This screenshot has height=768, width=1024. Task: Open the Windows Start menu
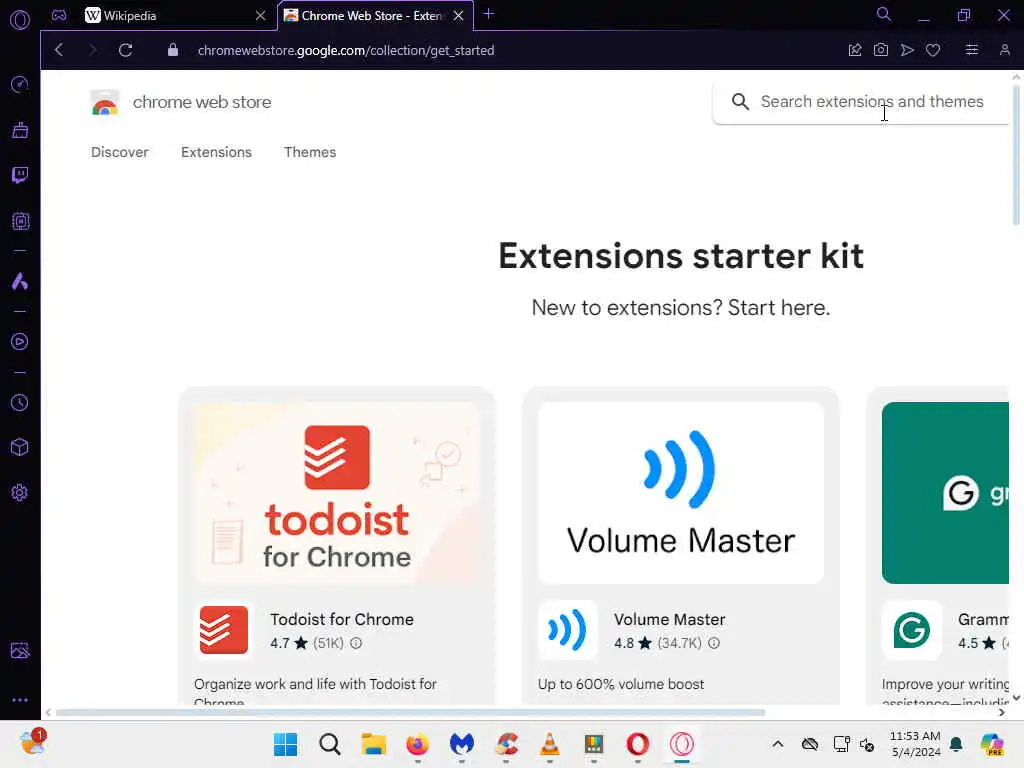coord(285,744)
